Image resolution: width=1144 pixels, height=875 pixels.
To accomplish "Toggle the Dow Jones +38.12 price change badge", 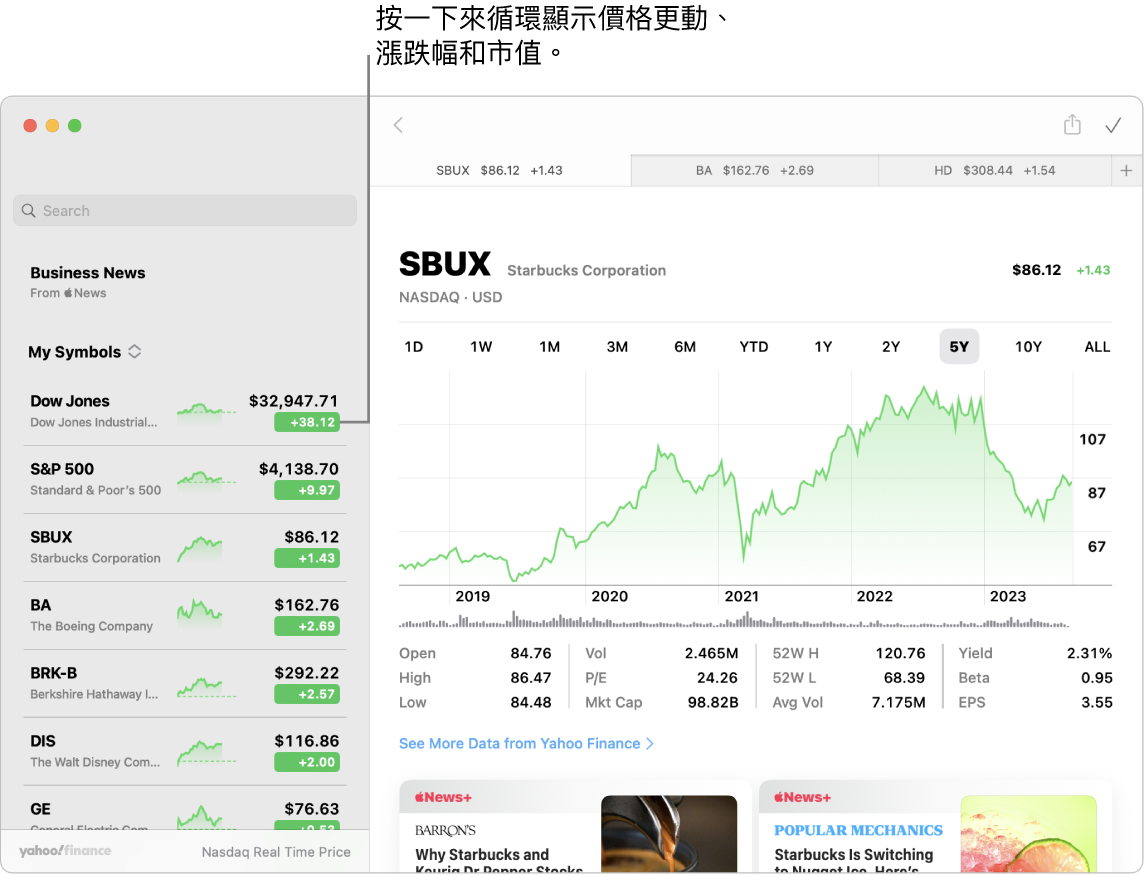I will tap(307, 422).
